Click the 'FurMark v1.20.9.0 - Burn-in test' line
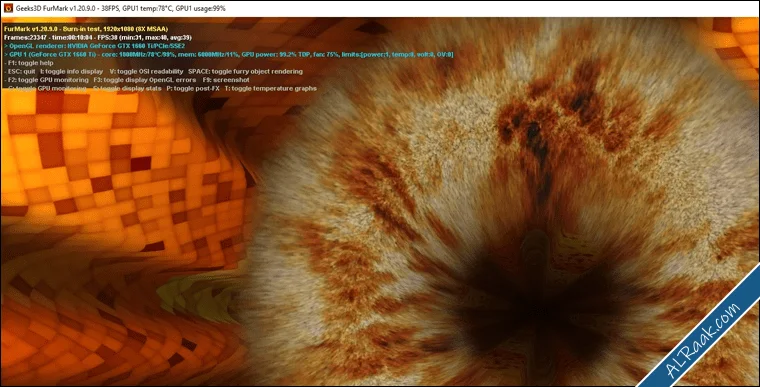The height and width of the screenshot is (387, 760). (x=86, y=29)
